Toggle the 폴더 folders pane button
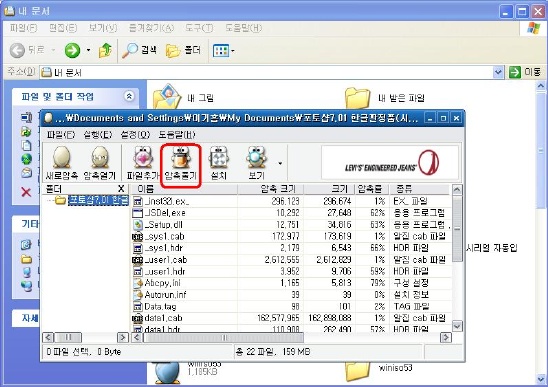 183,51
